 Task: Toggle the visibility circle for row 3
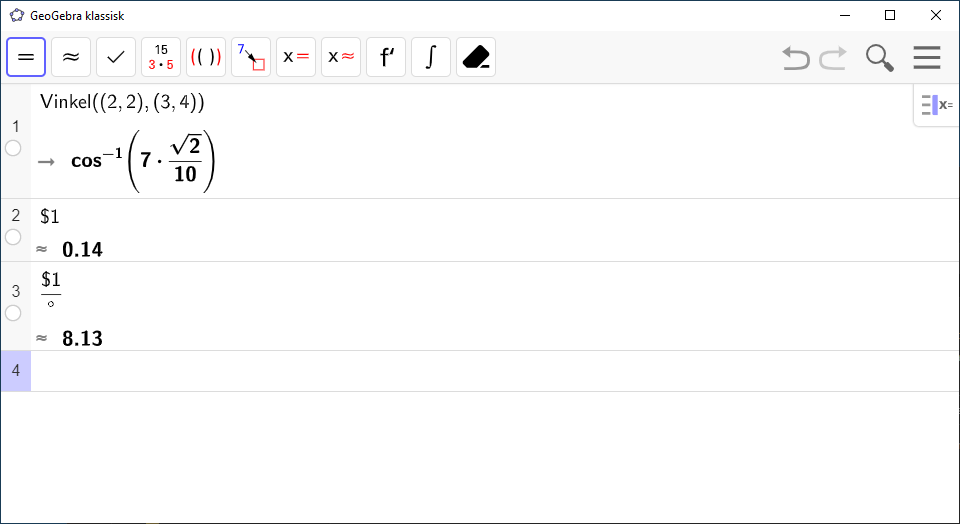(x=13, y=313)
